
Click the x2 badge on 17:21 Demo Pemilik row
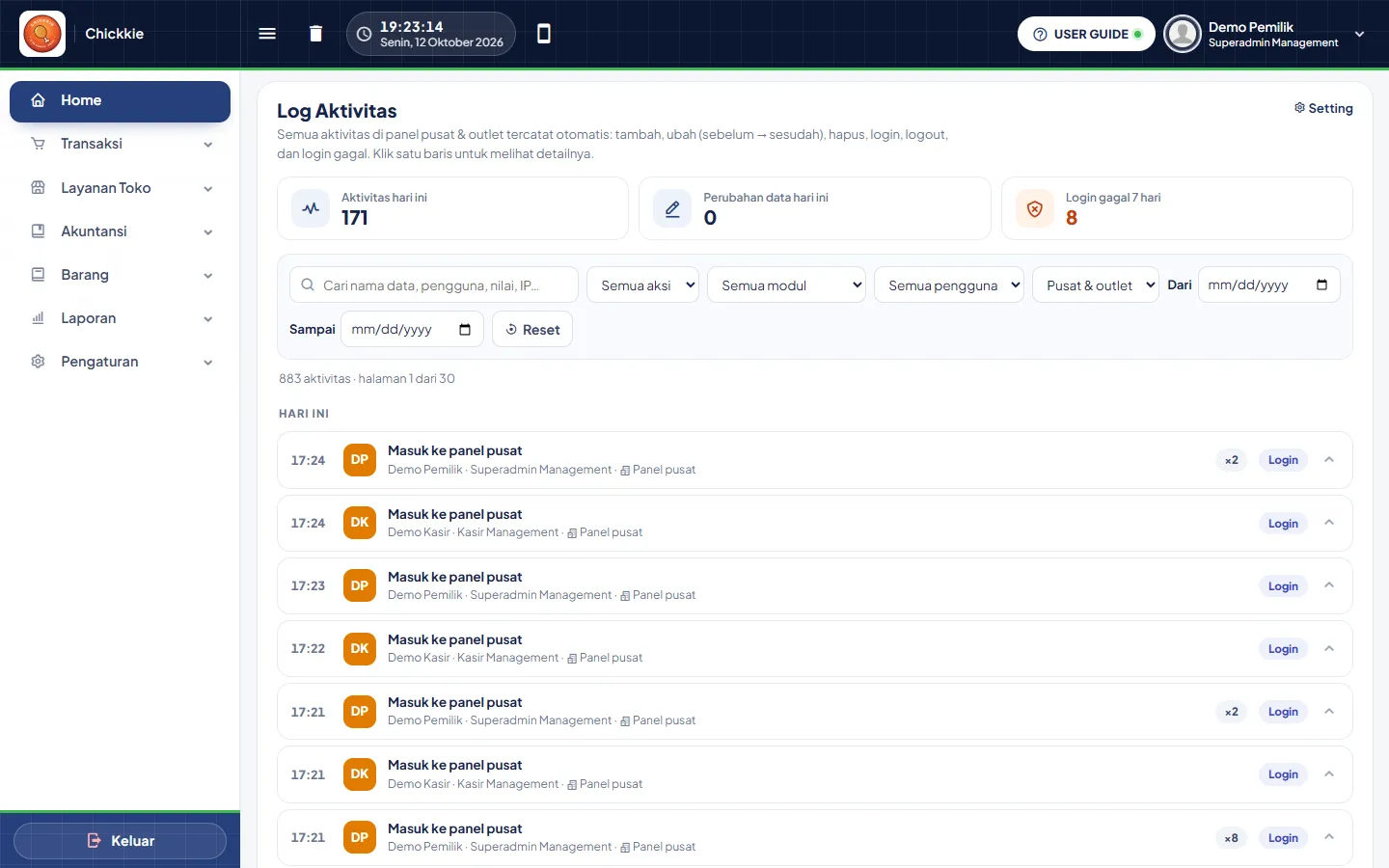tap(1232, 712)
